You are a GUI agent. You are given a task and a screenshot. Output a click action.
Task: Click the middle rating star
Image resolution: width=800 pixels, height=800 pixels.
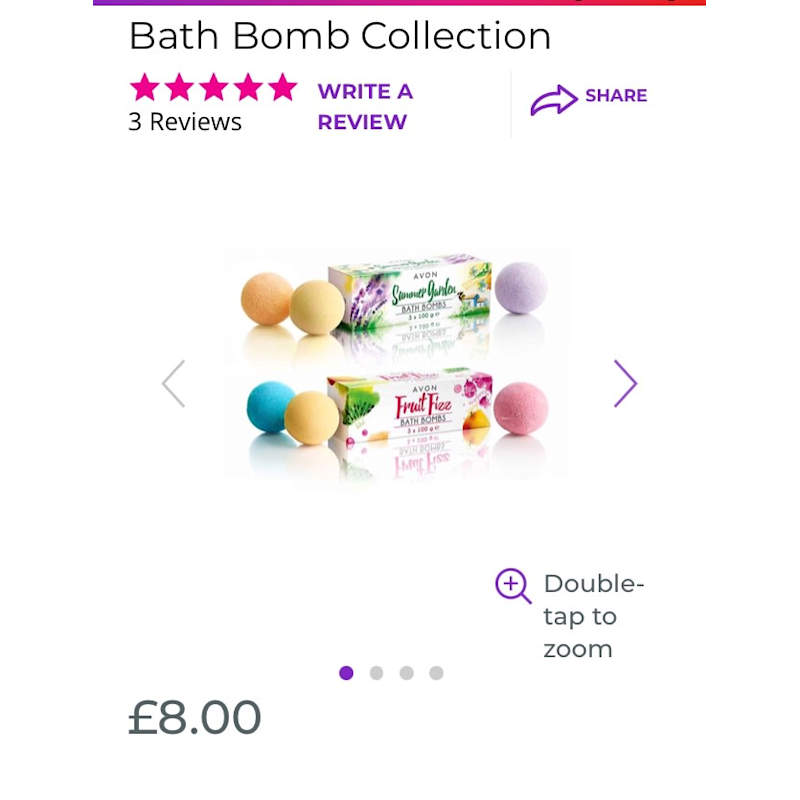pyautogui.click(x=214, y=88)
